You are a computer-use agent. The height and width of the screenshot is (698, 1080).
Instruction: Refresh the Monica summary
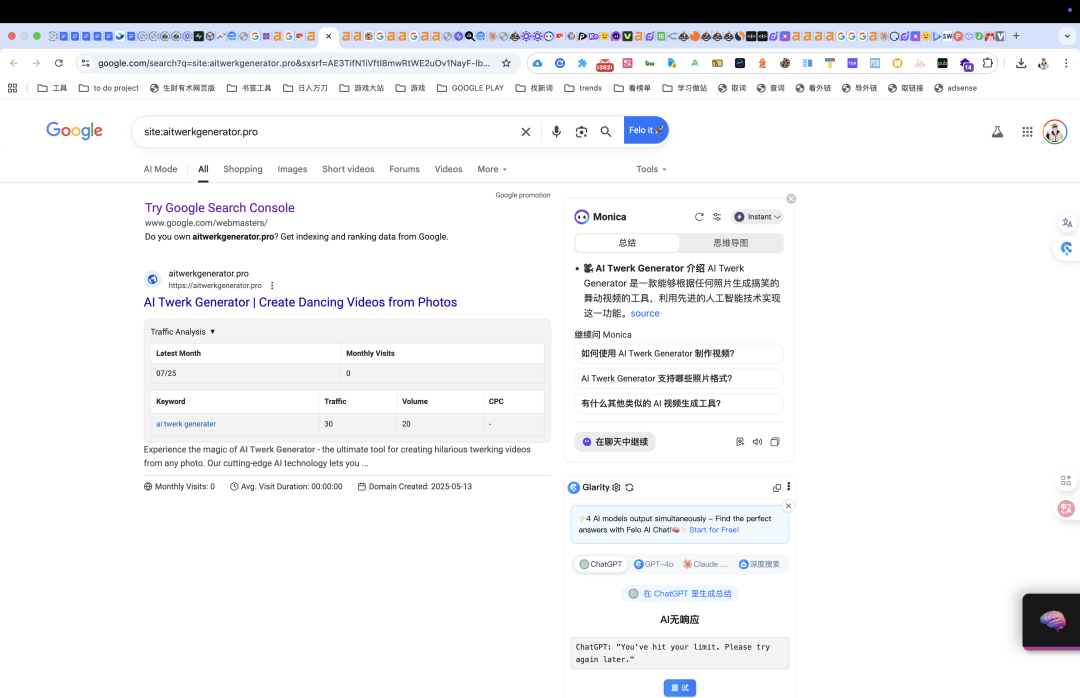click(x=699, y=216)
